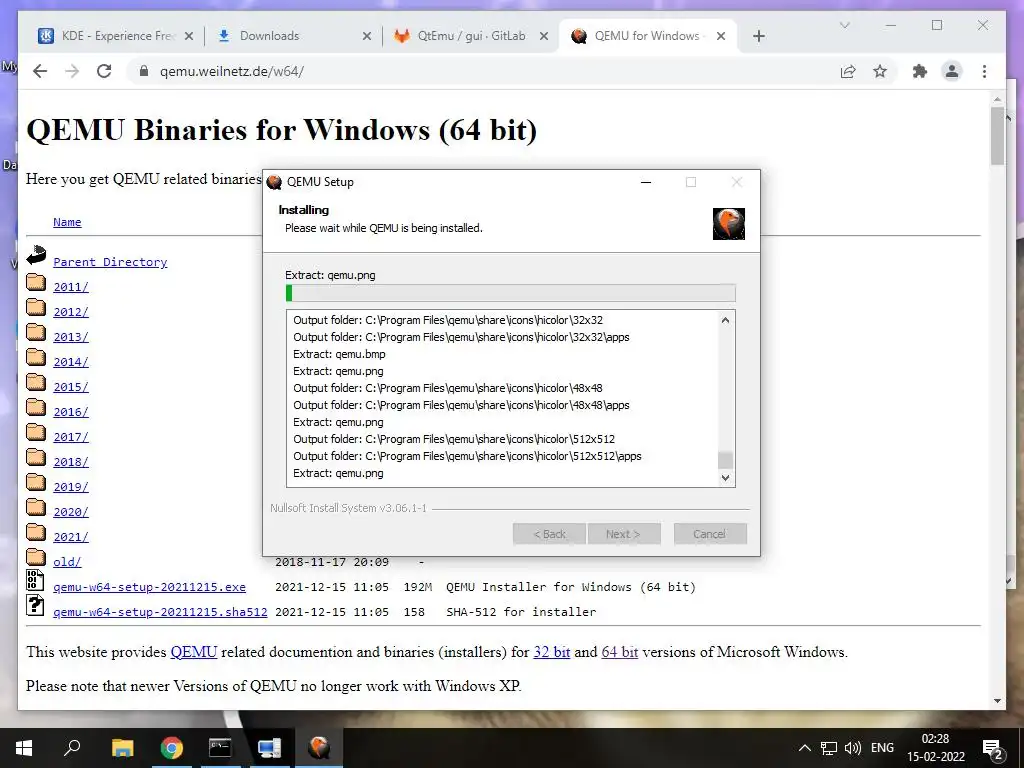This screenshot has width=1024, height=768.
Task: Bookmark page with the star icon
Action: [880, 71]
